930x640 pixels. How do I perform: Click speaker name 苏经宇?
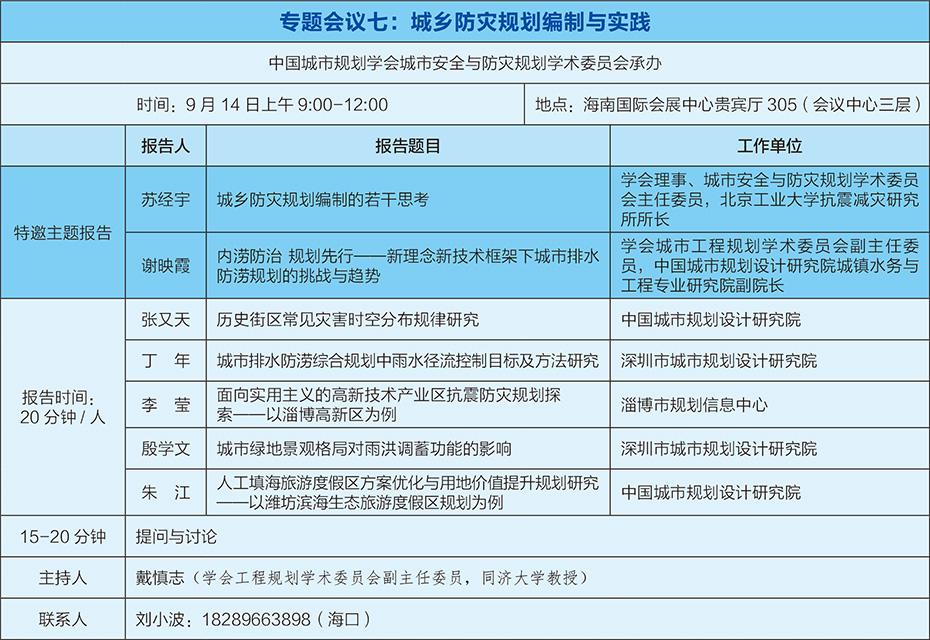click(165, 199)
